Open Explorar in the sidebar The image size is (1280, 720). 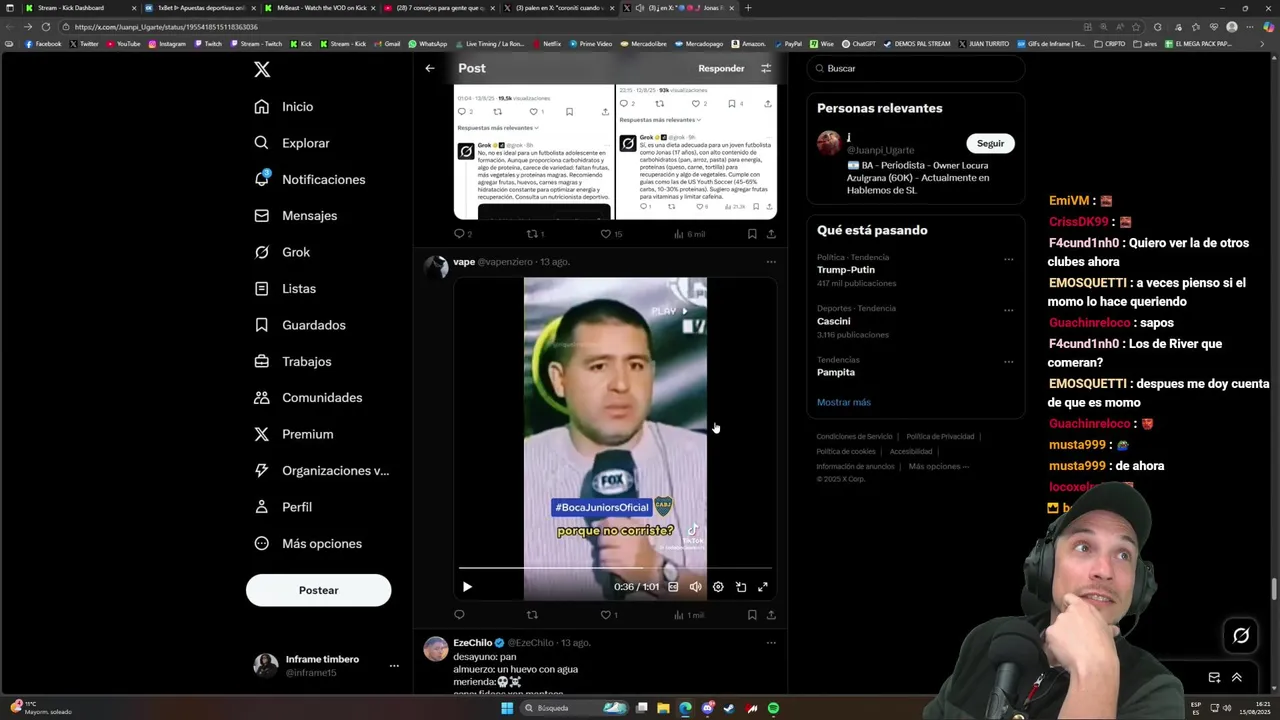292,143
